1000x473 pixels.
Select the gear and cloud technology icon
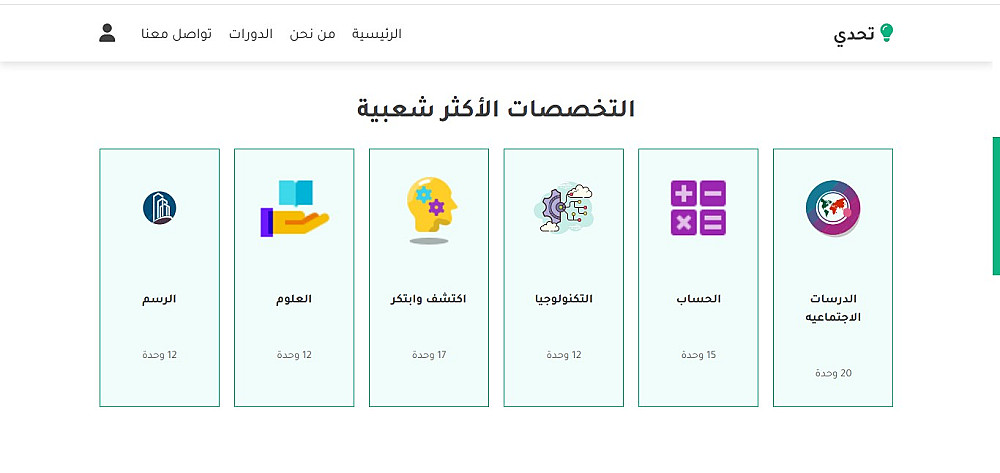[x=563, y=208]
